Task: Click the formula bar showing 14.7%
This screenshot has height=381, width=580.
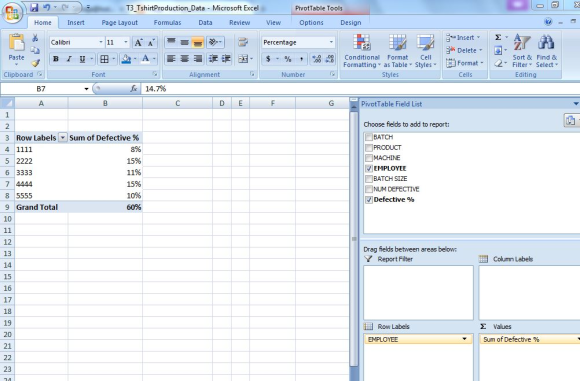Action: coord(360,89)
